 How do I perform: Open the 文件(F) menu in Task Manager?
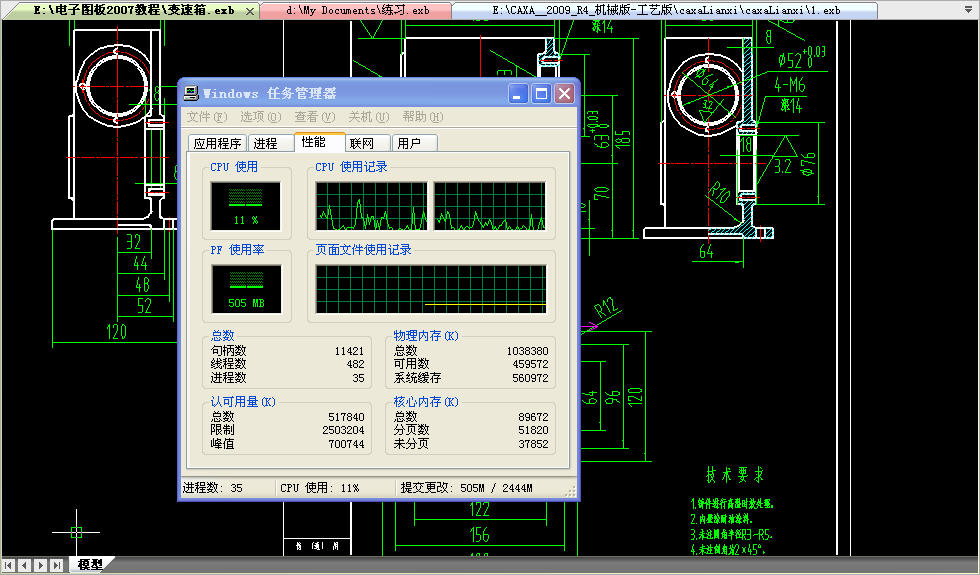[x=206, y=117]
